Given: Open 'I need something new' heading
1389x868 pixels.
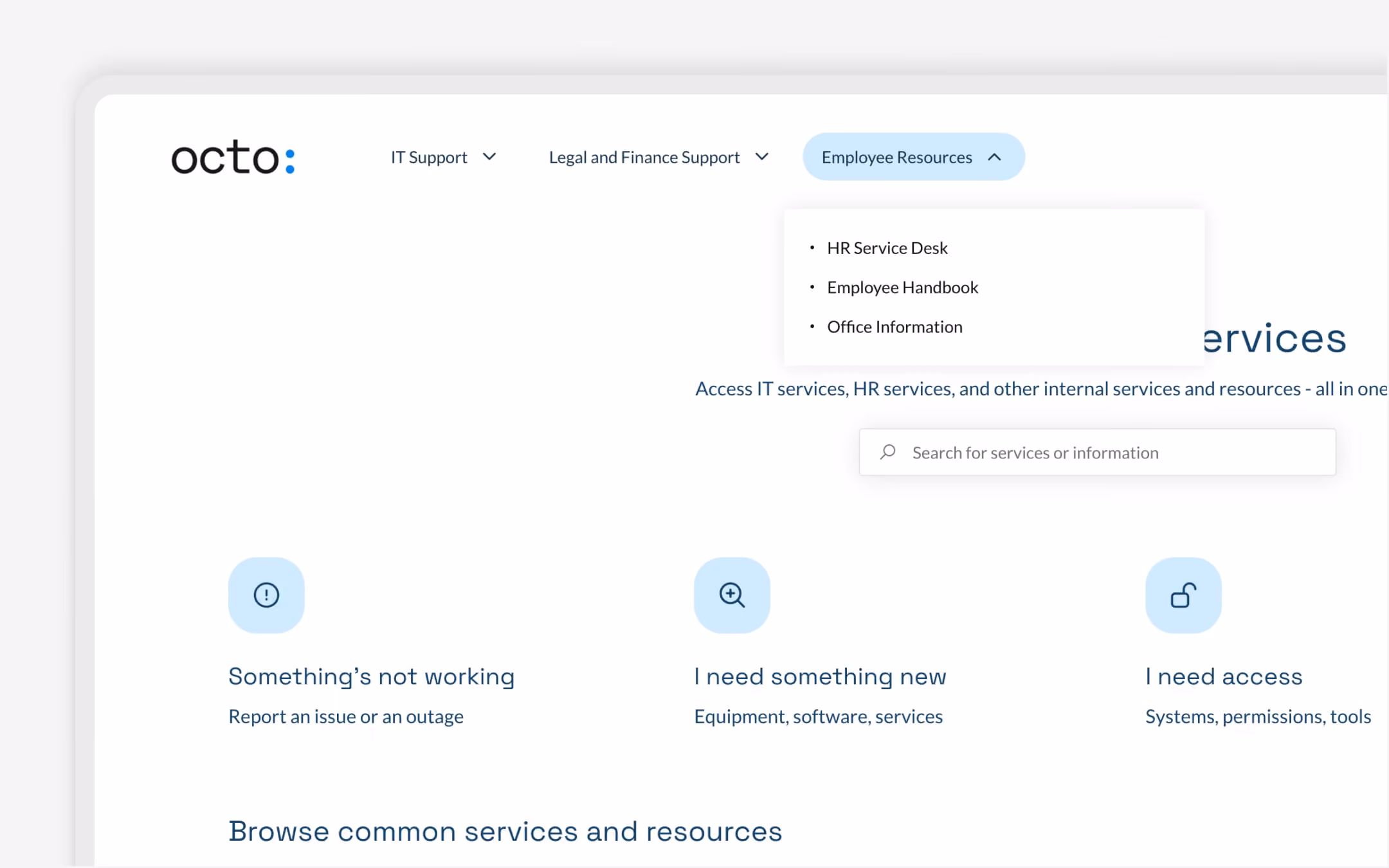Looking at the screenshot, I should pyautogui.click(x=820, y=677).
